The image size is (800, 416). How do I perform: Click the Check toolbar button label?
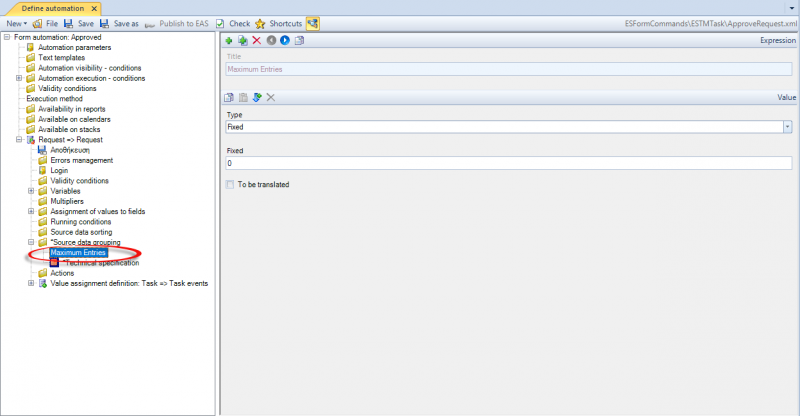(x=240, y=23)
